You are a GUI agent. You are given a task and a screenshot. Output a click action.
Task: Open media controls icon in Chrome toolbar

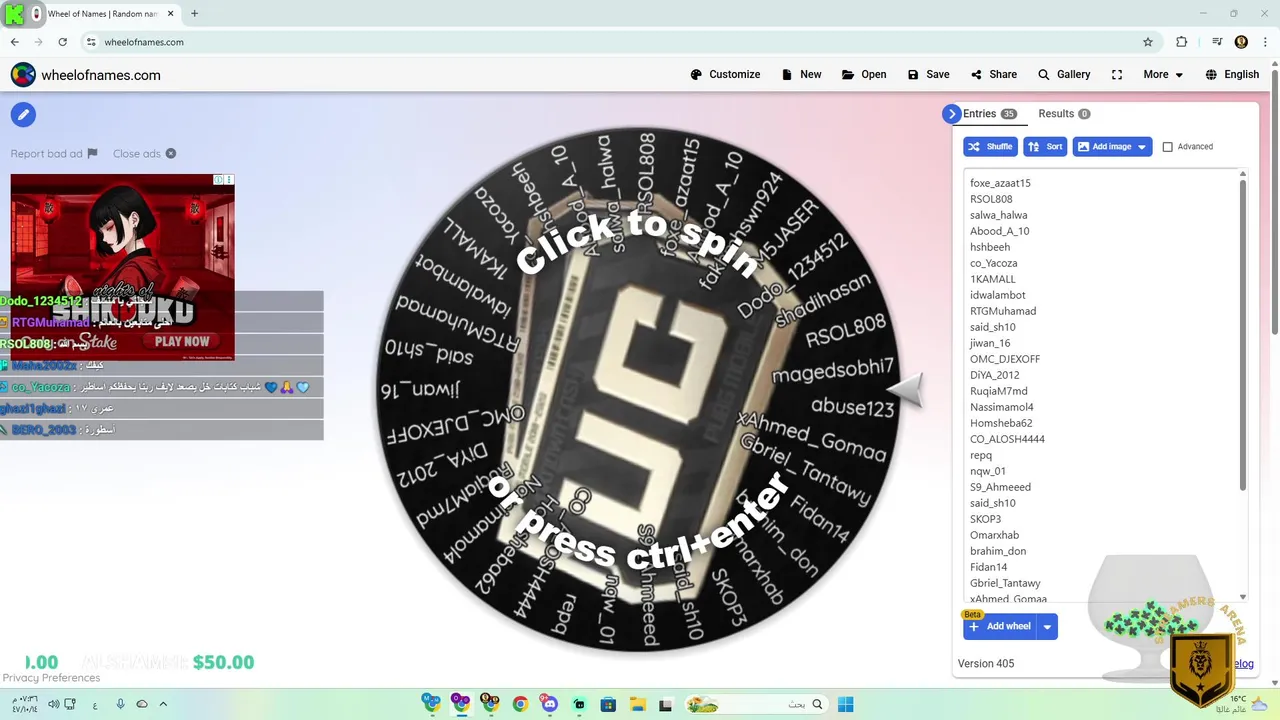coord(1217,42)
